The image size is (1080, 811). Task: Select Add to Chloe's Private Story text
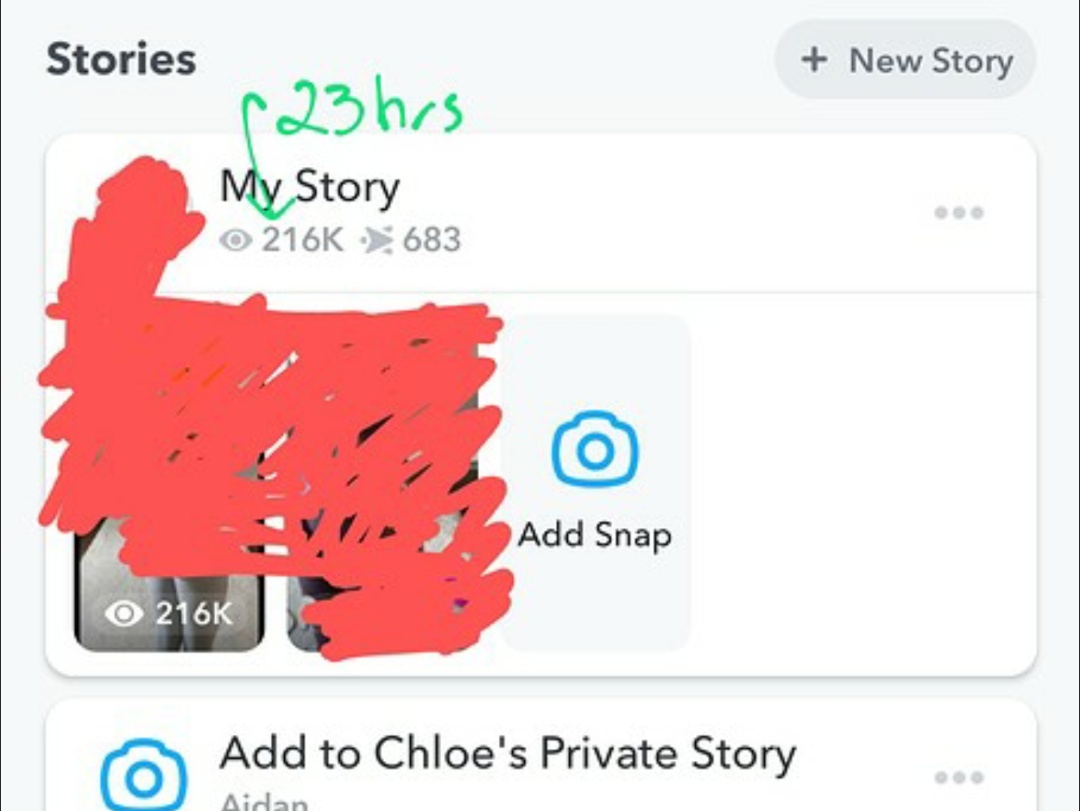(508, 754)
